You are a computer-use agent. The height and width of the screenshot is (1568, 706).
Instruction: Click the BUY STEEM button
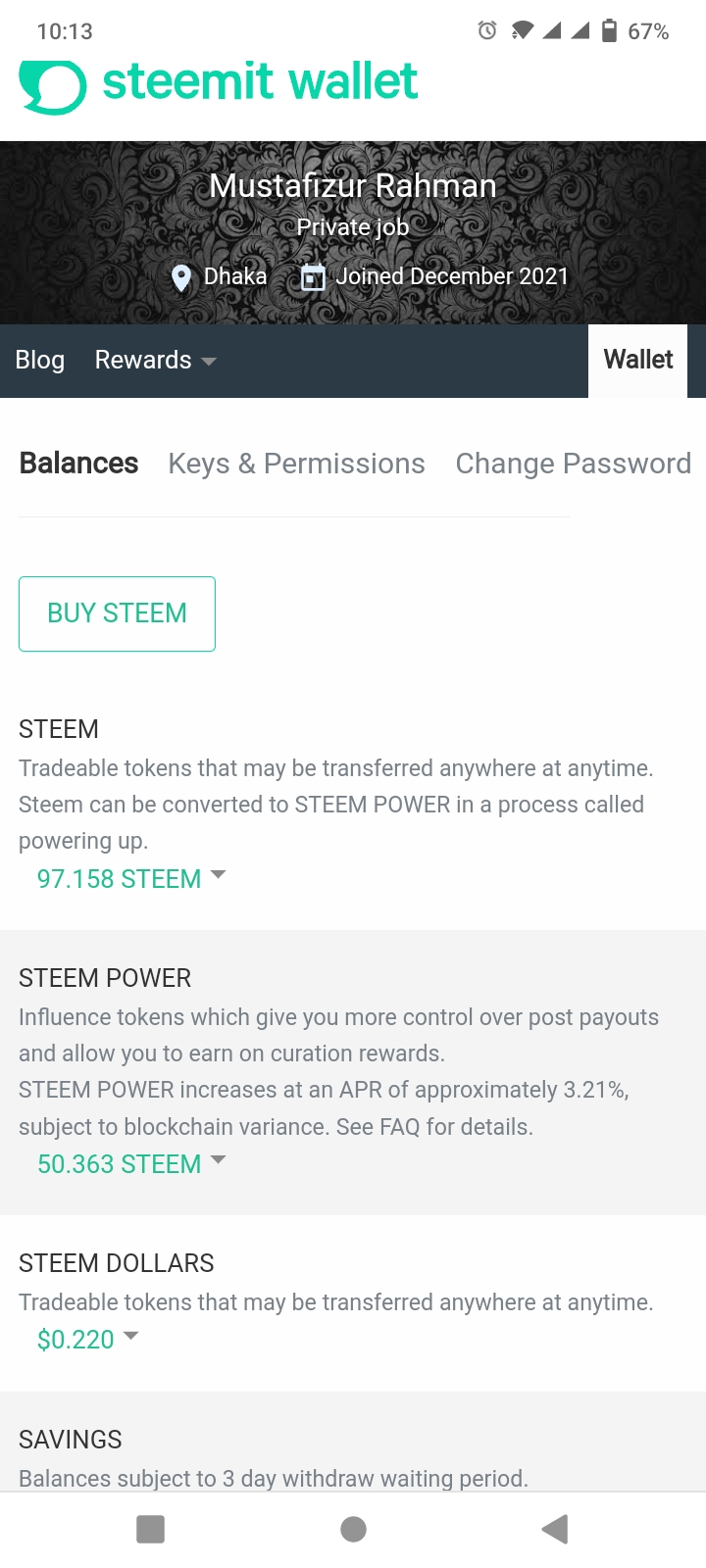(x=117, y=613)
